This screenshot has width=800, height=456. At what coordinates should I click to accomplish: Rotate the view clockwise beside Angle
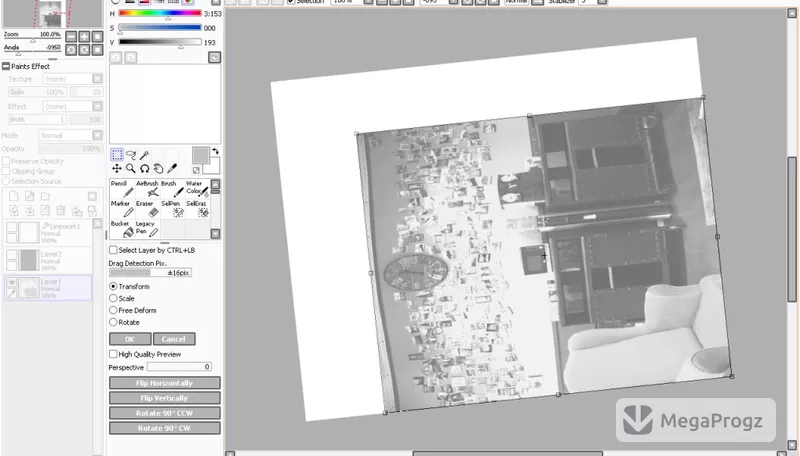click(x=84, y=49)
